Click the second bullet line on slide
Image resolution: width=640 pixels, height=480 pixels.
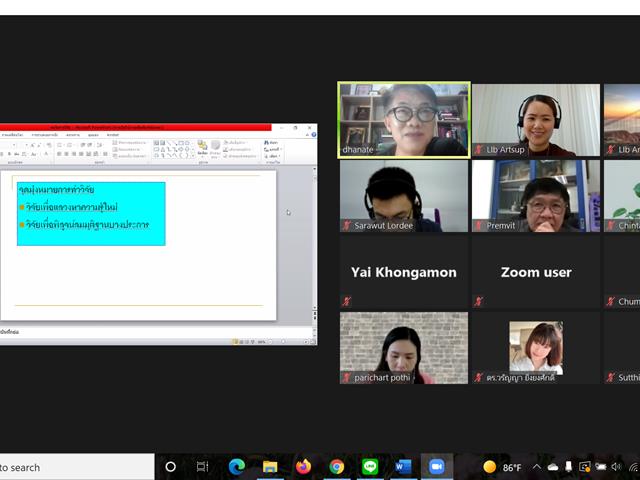[x=87, y=225]
